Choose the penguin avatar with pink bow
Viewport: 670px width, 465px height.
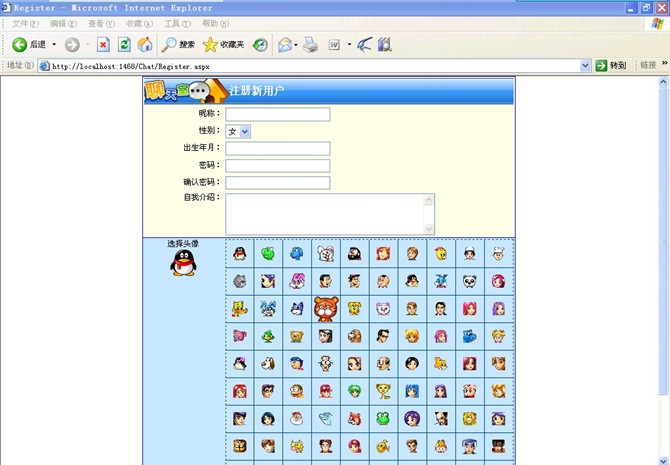tap(239, 364)
